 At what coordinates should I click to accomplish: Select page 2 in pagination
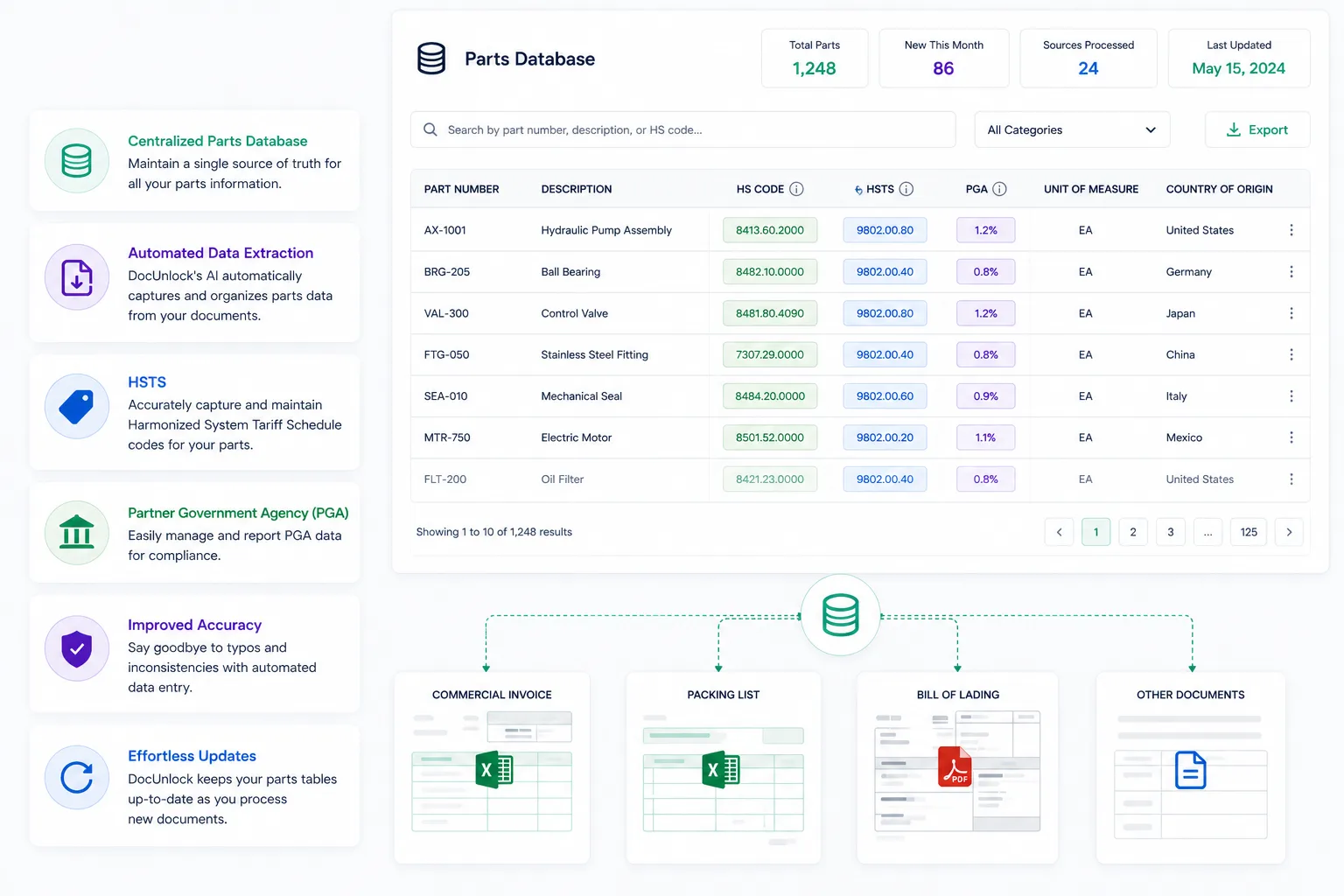1133,532
